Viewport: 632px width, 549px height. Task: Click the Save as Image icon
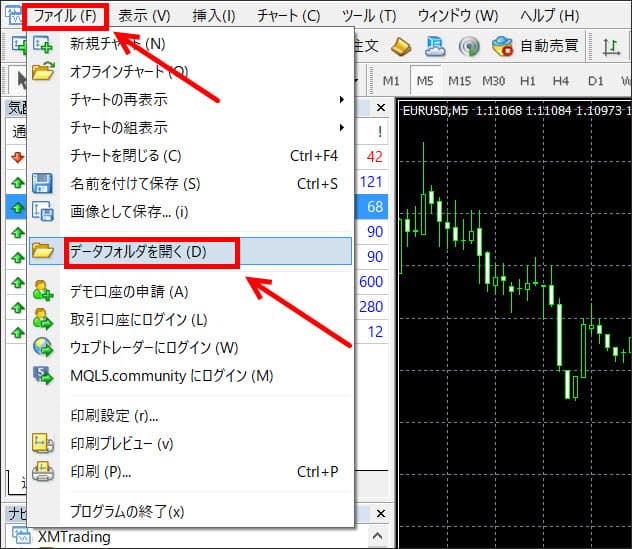(x=43, y=211)
